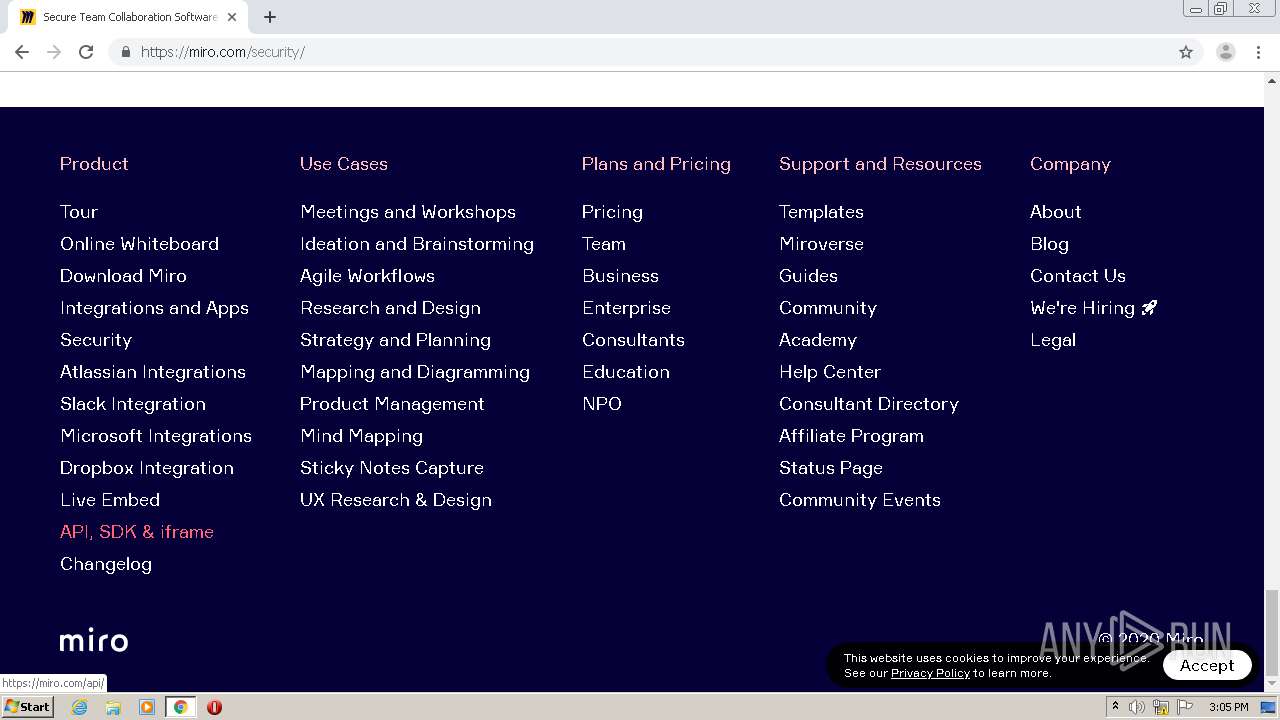Go to Download Miro
Image resolution: width=1280 pixels, height=720 pixels.
click(123, 276)
